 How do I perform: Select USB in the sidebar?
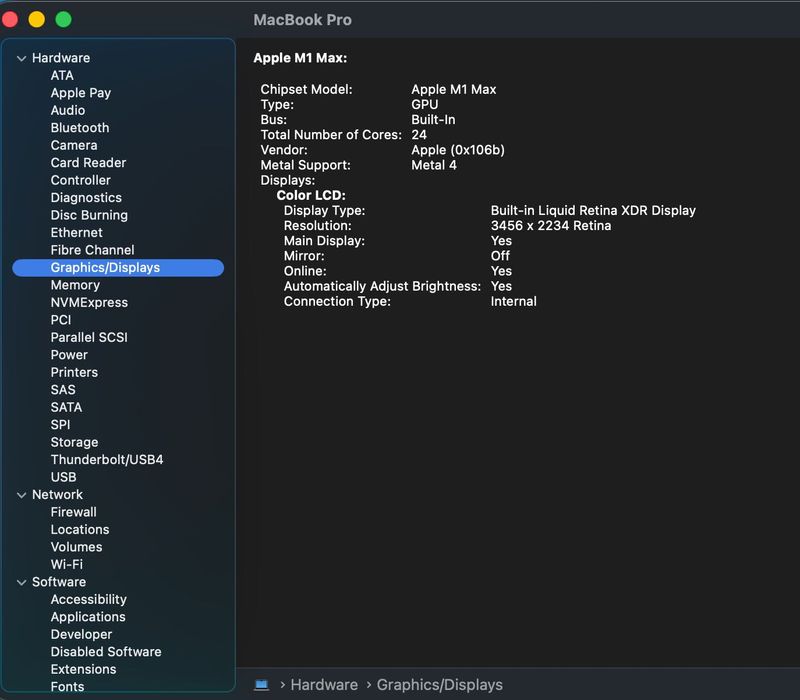[x=64, y=477]
